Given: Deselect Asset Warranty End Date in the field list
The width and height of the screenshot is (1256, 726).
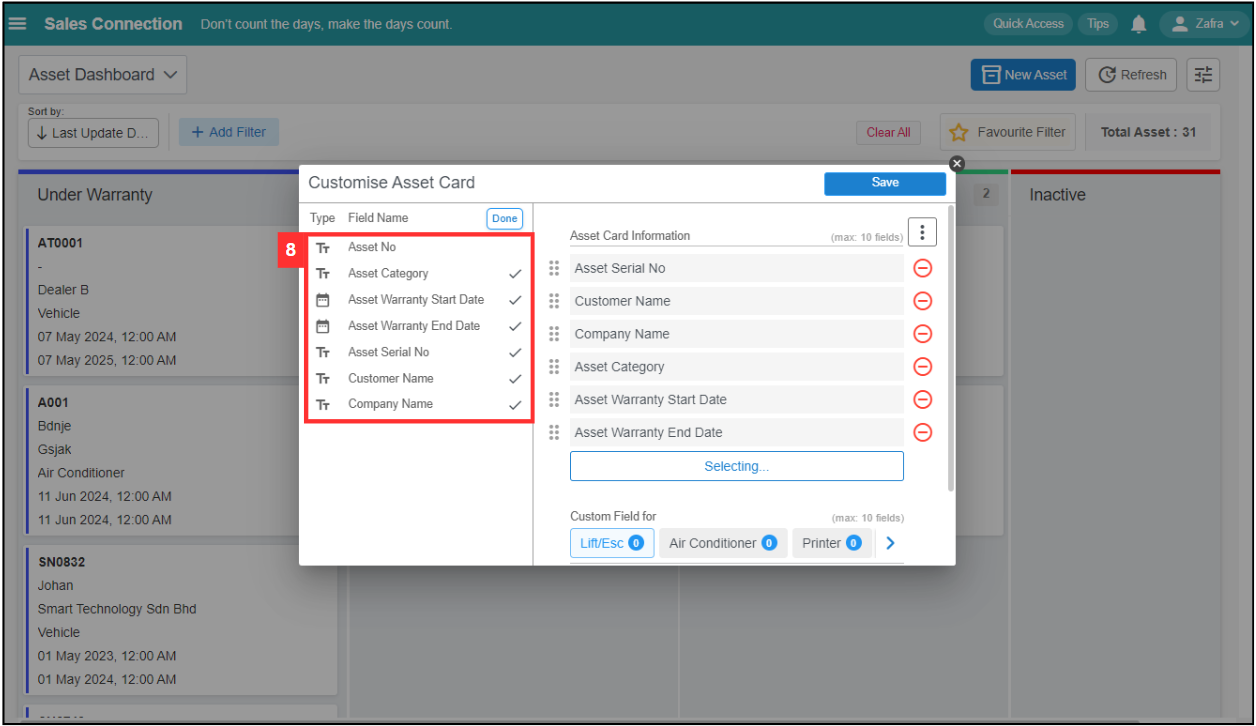Looking at the screenshot, I should (419, 326).
